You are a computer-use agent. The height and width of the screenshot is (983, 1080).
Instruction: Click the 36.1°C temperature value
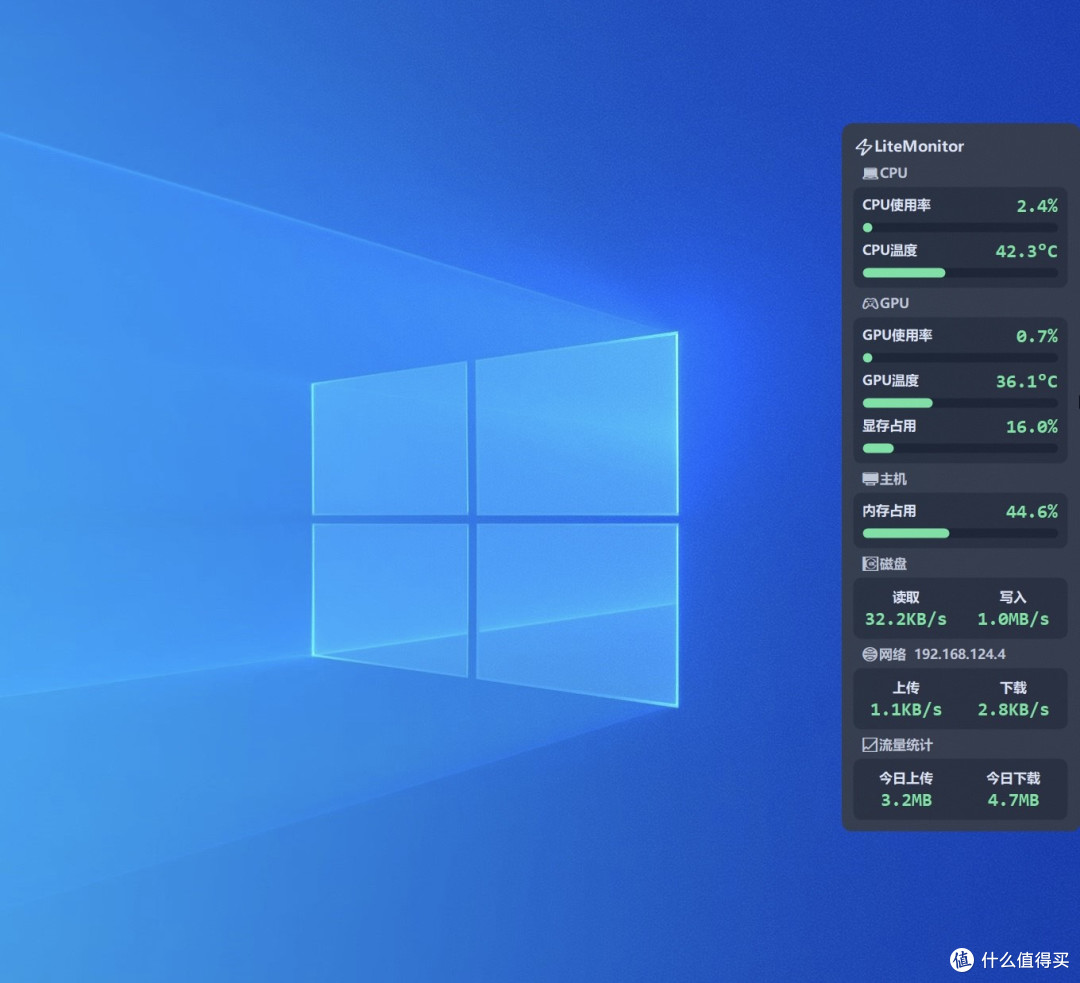pos(1026,382)
